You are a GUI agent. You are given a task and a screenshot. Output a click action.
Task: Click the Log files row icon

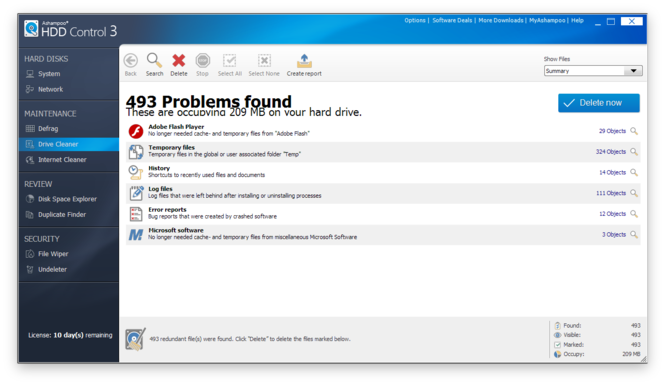136,193
